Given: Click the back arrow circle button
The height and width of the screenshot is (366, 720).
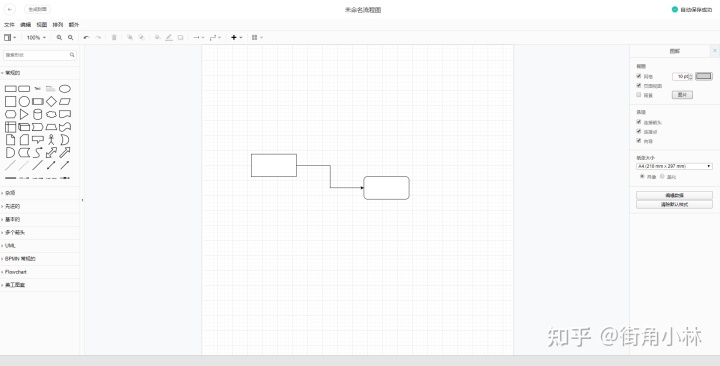Looking at the screenshot, I should tap(10, 9).
